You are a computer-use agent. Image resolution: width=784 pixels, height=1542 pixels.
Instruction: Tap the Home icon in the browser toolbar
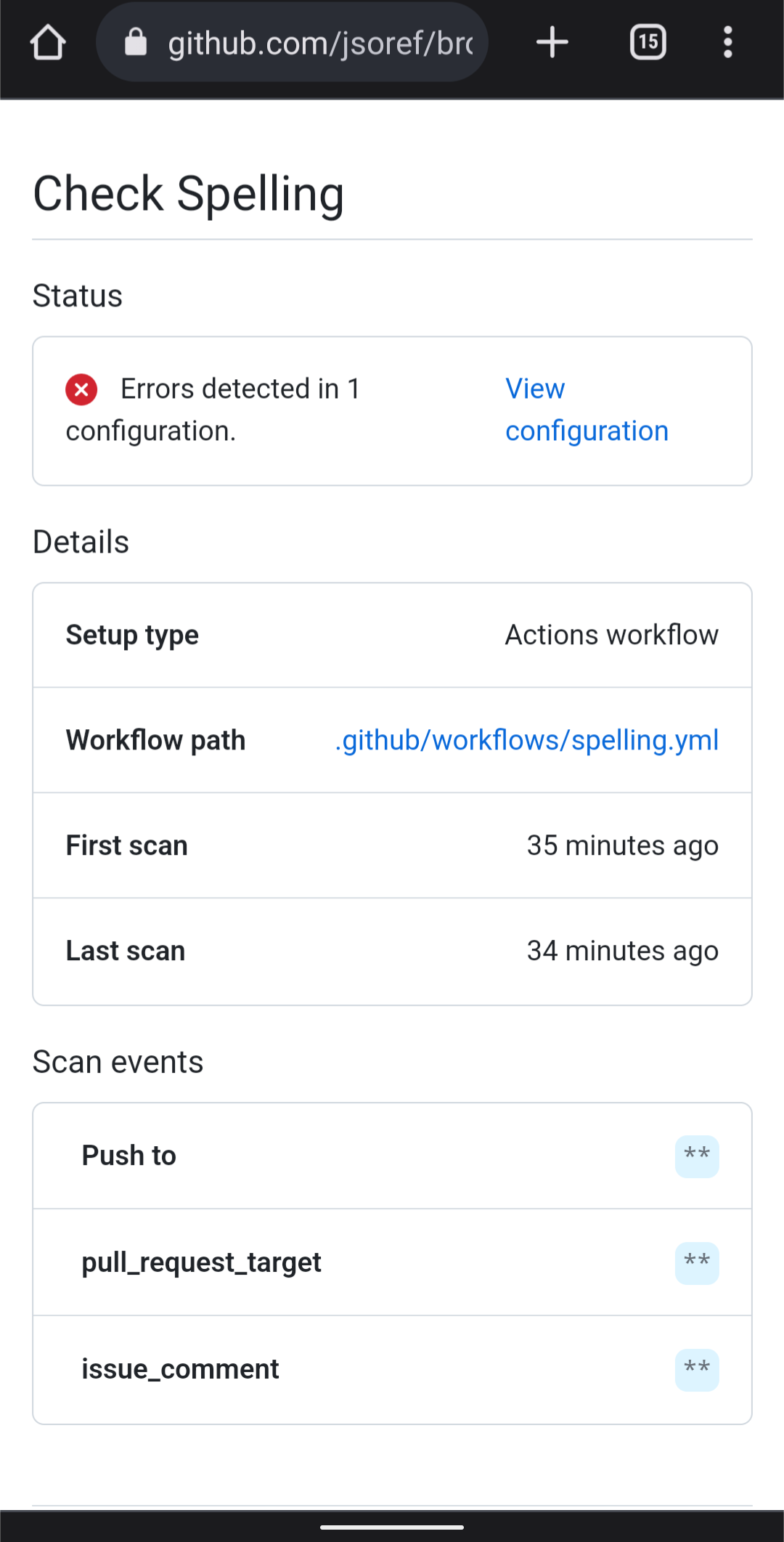[47, 41]
